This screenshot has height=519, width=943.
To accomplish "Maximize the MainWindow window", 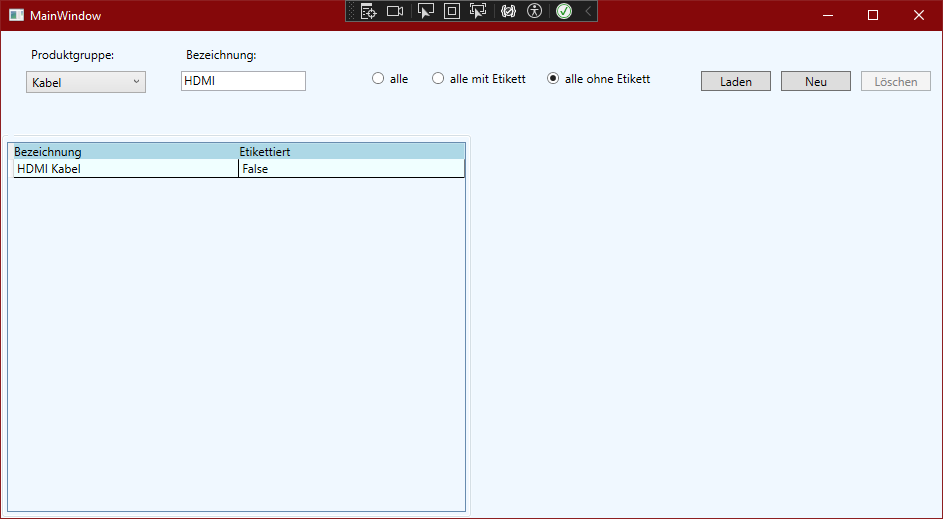I will click(873, 15).
